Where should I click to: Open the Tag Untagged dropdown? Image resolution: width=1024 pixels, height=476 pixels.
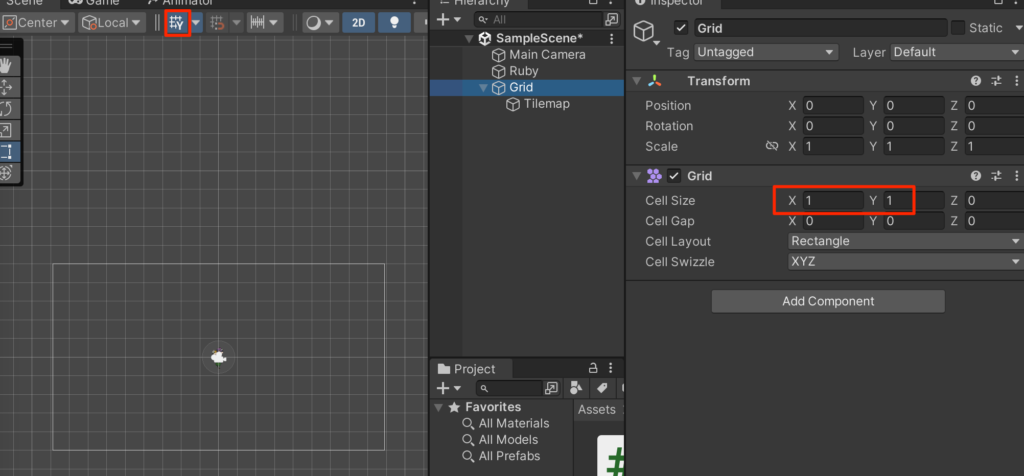point(765,52)
